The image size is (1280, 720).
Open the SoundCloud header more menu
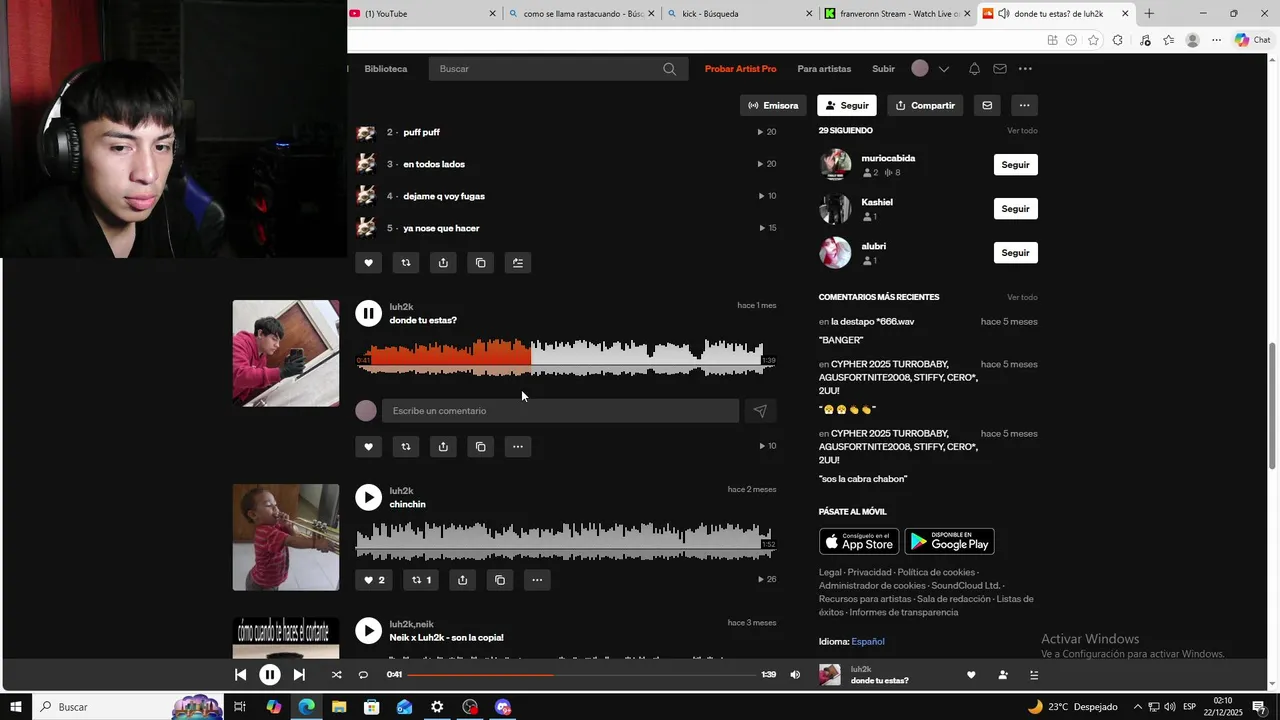tap(1025, 69)
